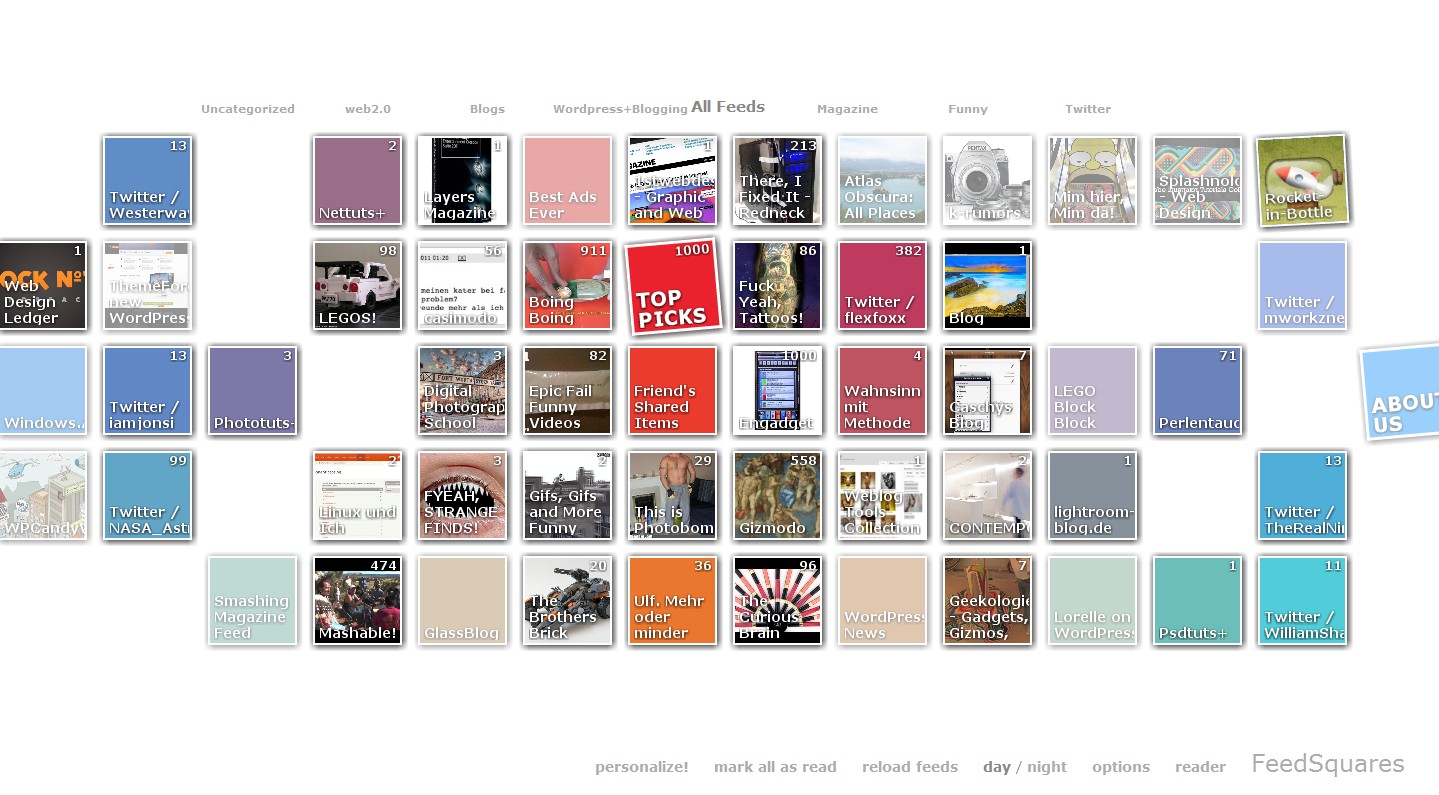The image size is (1439, 795).
Task: Open the Engadget feed square
Action: (x=777, y=391)
